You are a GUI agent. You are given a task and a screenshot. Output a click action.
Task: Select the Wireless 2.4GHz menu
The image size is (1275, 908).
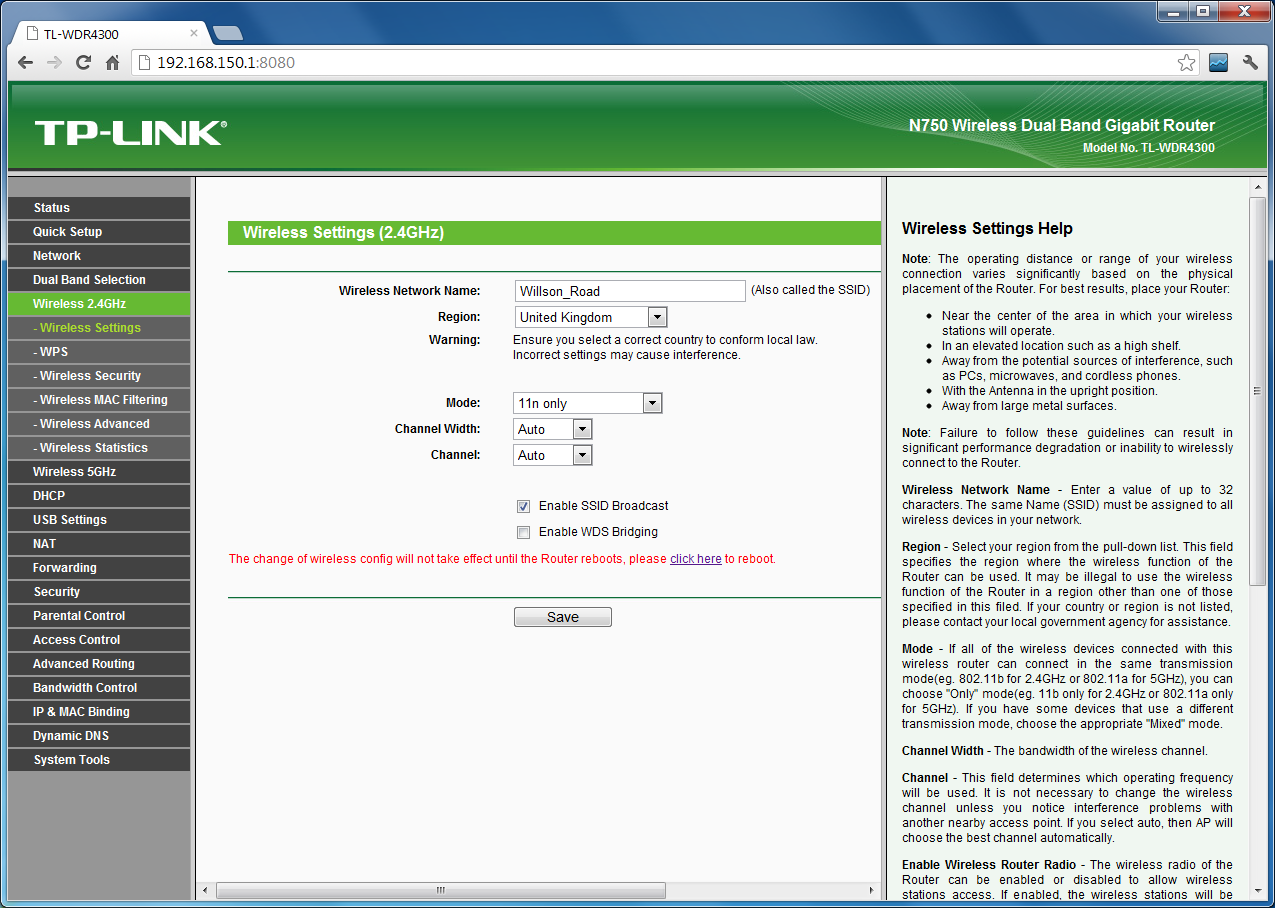pyautogui.click(x=98, y=304)
